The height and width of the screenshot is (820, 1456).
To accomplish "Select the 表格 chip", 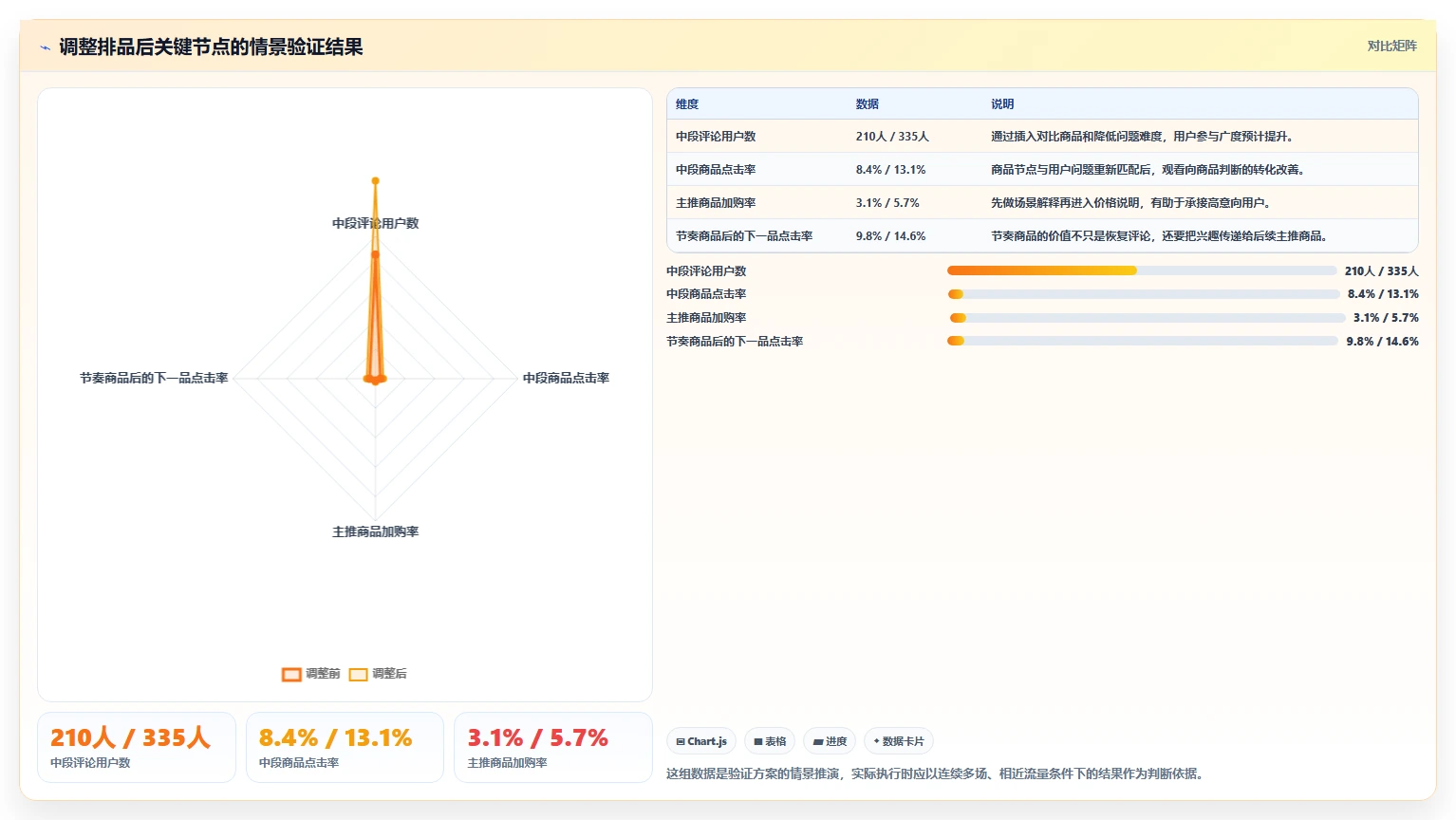I will pyautogui.click(x=770, y=741).
